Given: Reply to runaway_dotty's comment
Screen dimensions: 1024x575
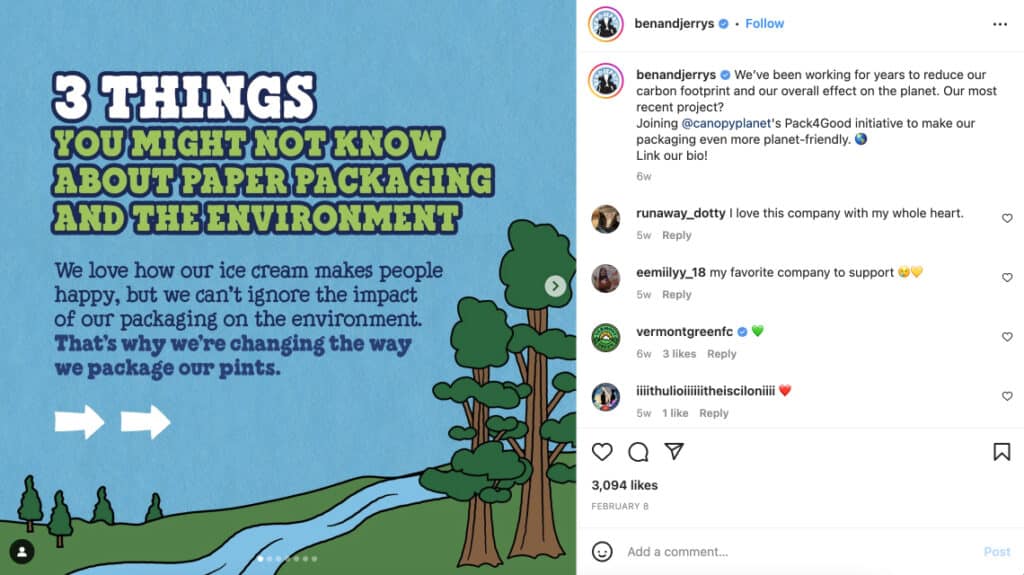Looking at the screenshot, I should coord(677,235).
